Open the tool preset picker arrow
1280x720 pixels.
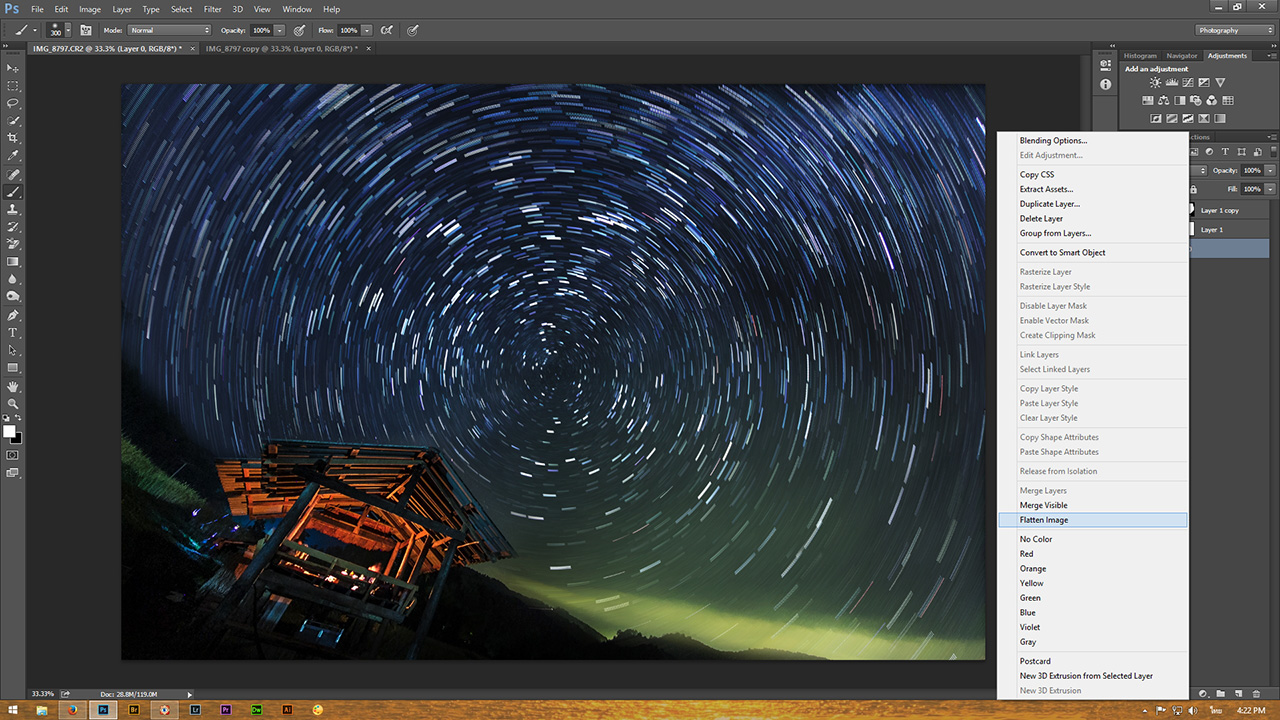pyautogui.click(x=35, y=30)
